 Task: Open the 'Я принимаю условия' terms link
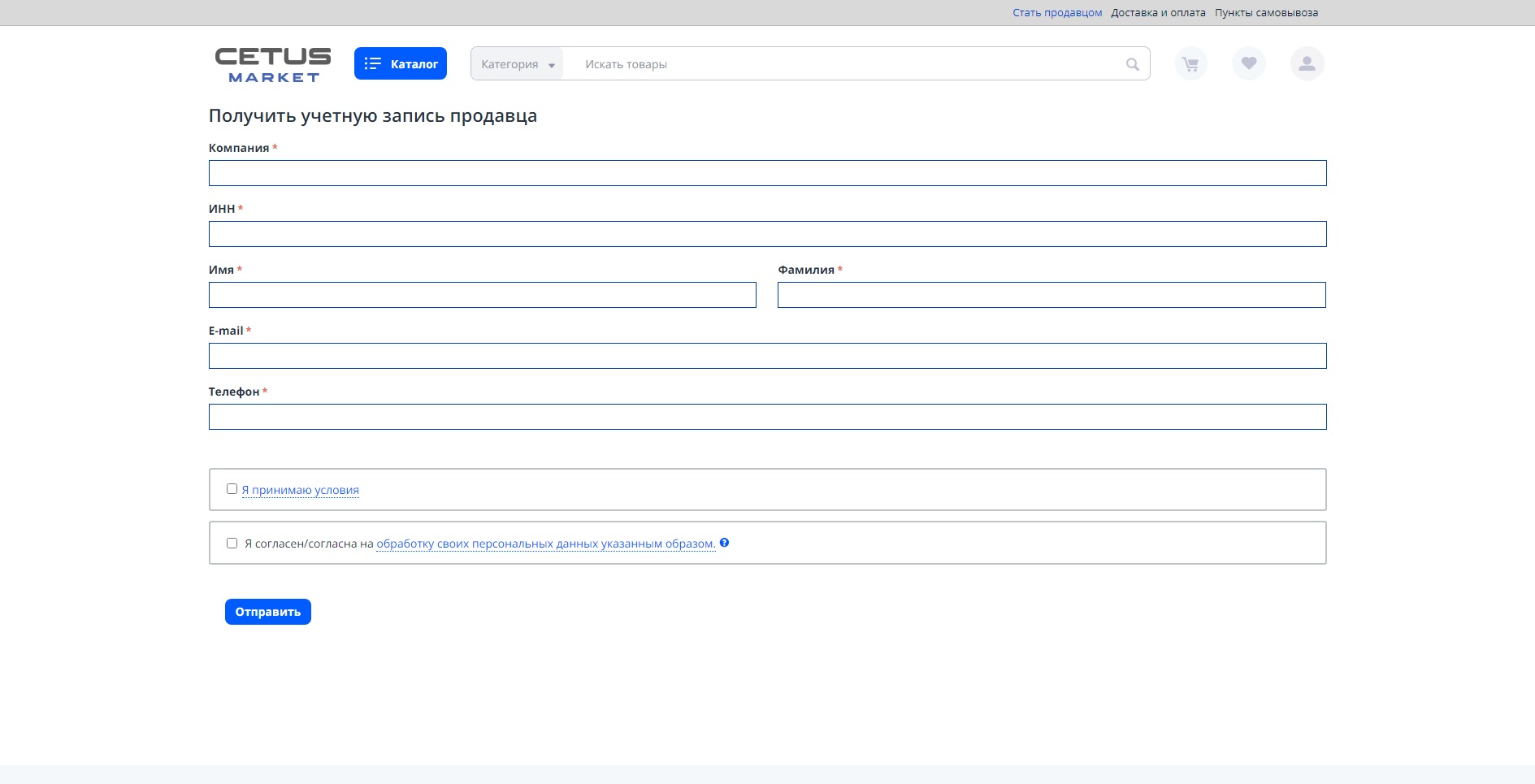coord(300,490)
